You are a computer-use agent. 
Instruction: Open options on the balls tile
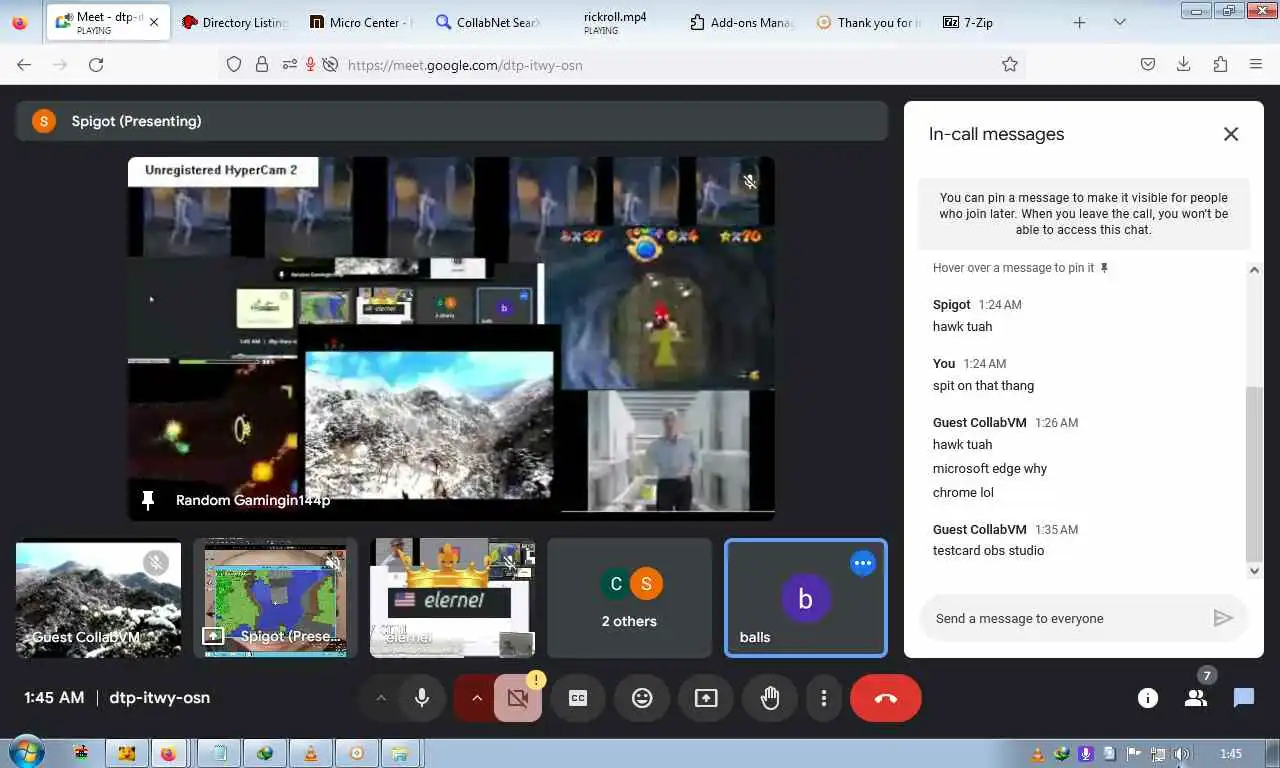[863, 563]
